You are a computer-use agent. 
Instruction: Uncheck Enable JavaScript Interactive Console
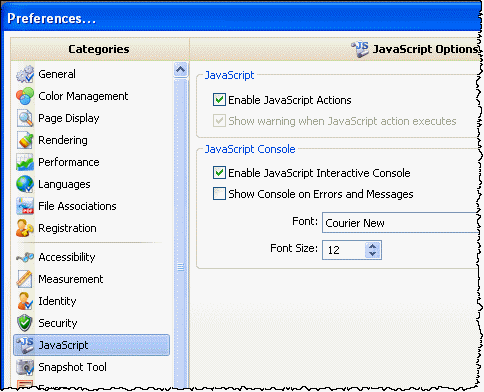pyautogui.click(x=219, y=173)
